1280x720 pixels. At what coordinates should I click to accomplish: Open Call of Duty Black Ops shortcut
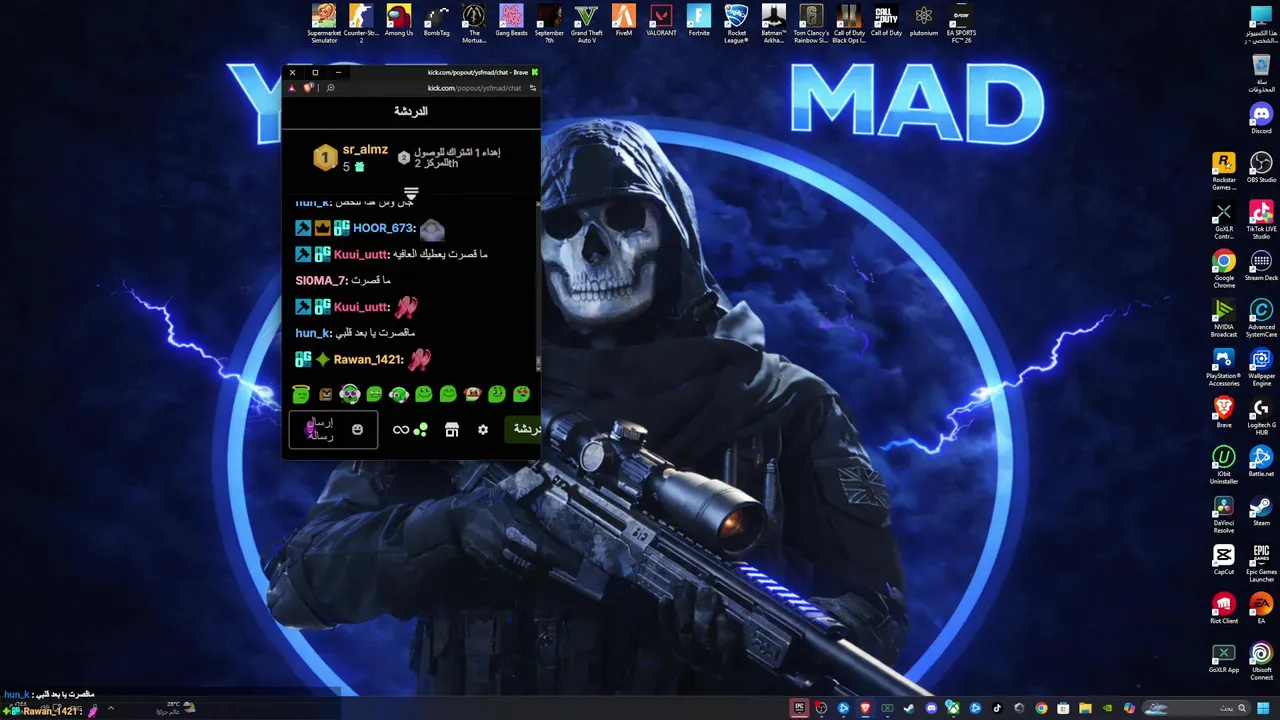pyautogui.click(x=849, y=24)
